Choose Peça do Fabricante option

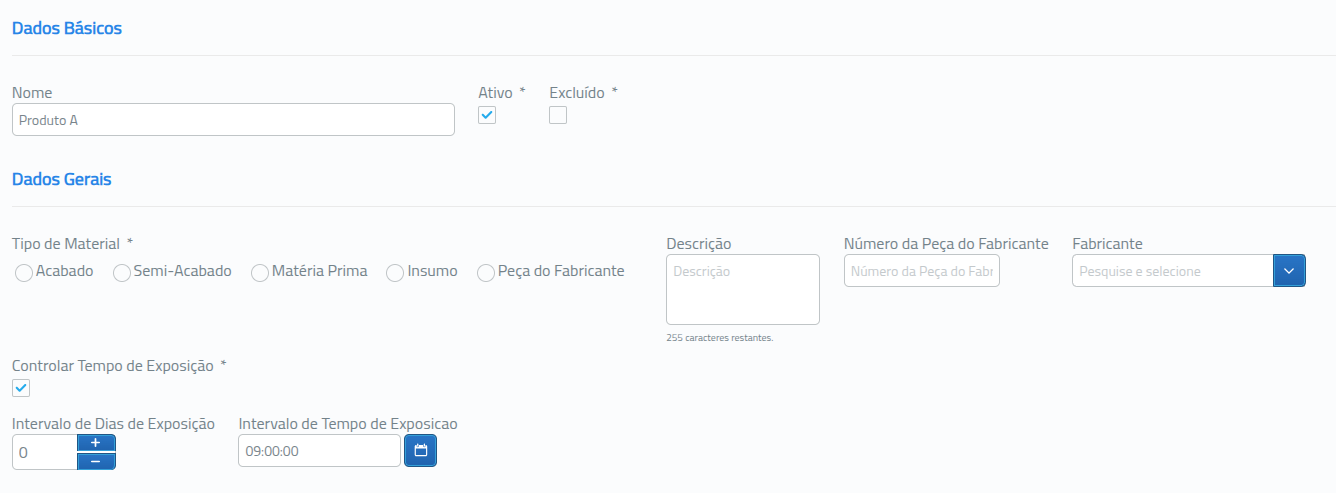[x=486, y=272]
